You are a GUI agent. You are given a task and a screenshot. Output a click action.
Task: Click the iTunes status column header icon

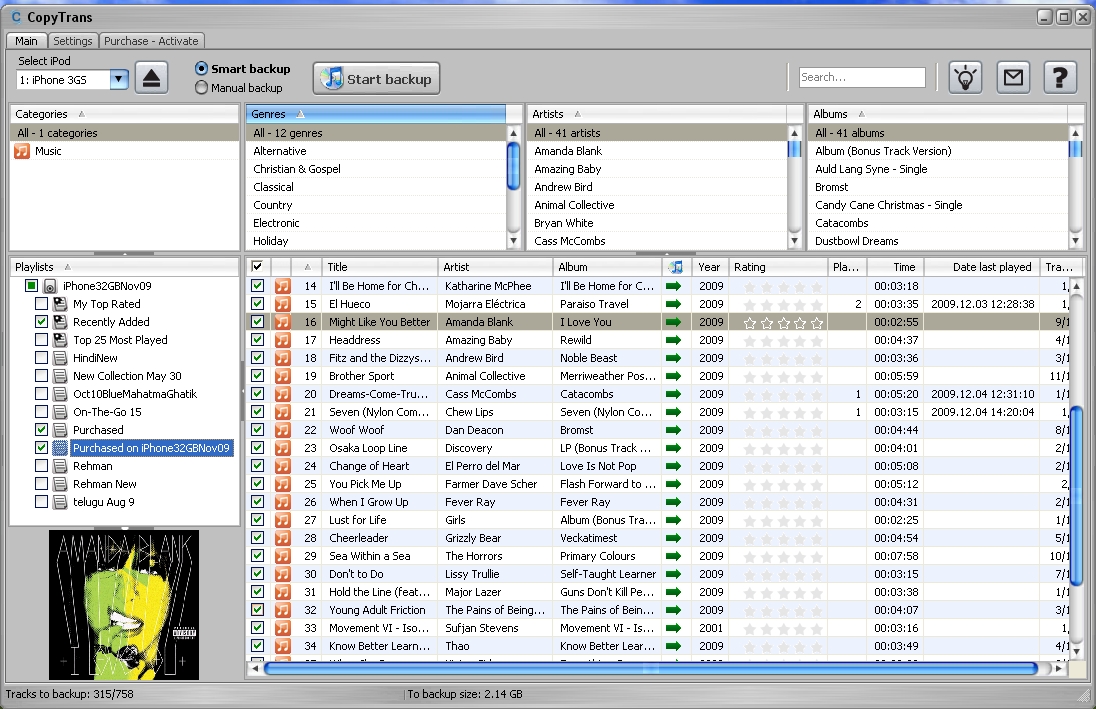676,267
